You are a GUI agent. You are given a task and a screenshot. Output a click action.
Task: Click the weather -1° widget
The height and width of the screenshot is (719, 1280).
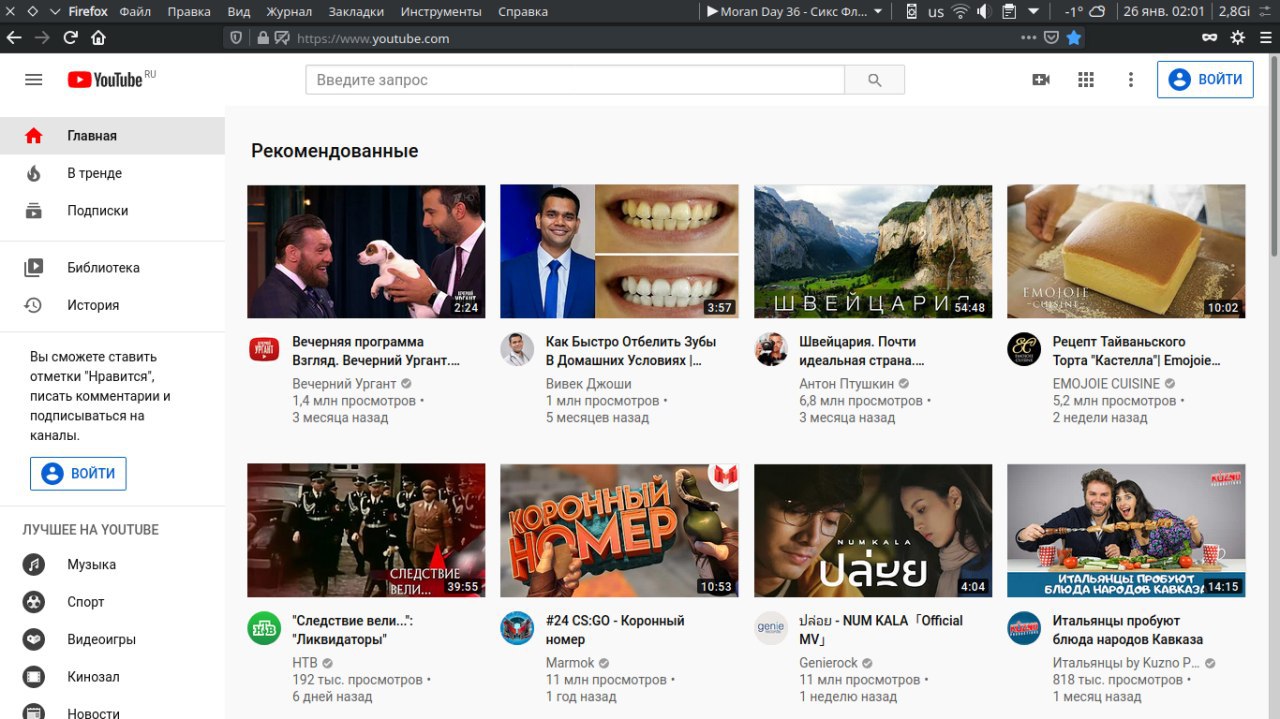1084,12
